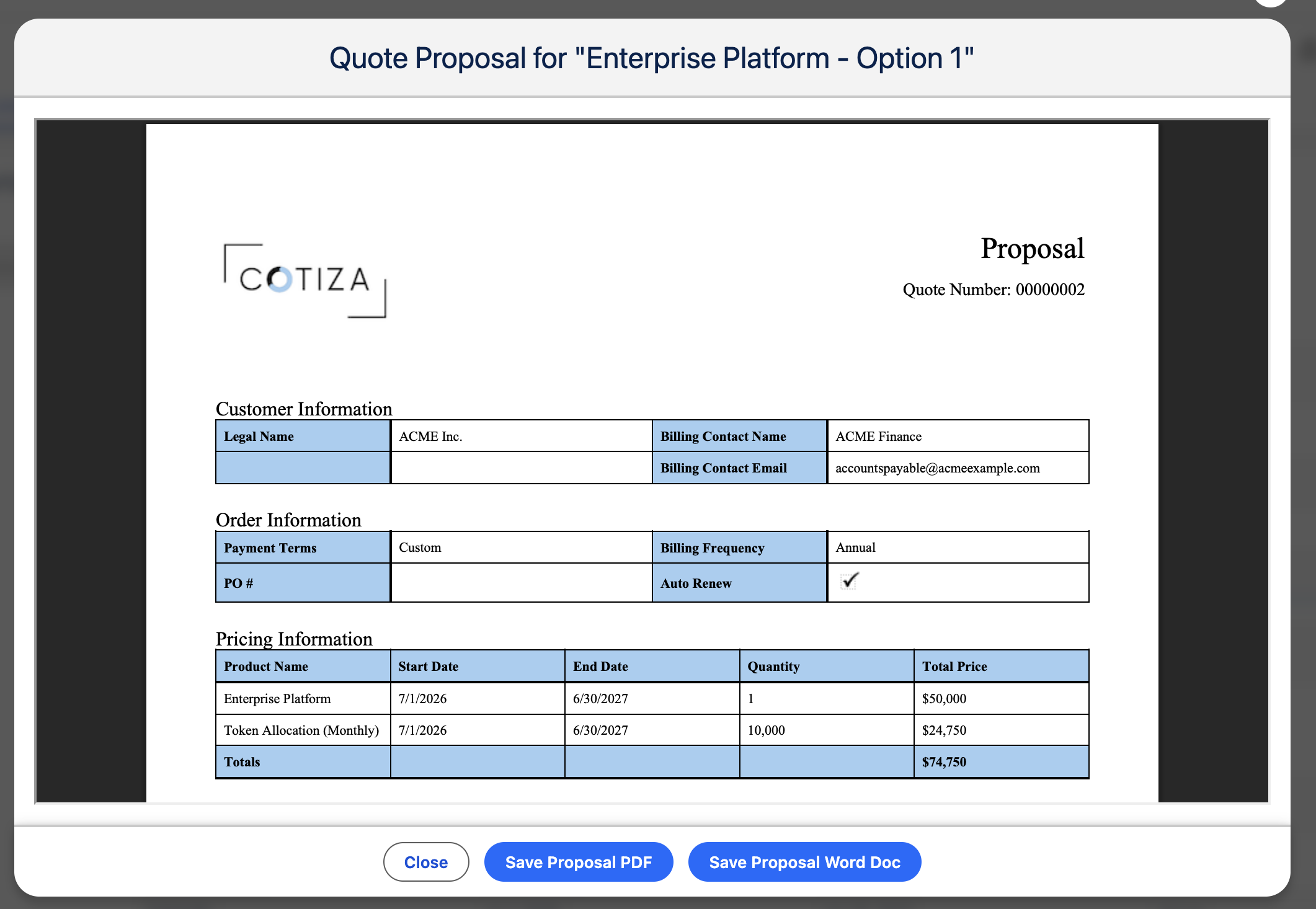1316x909 pixels.
Task: Click the Custom payment terms value
Action: pos(420,548)
